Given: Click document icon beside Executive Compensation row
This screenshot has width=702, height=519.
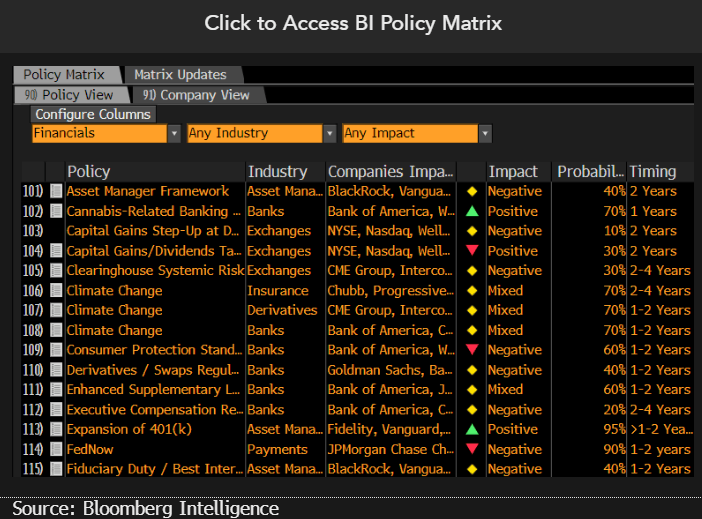Looking at the screenshot, I should click(x=56, y=410).
